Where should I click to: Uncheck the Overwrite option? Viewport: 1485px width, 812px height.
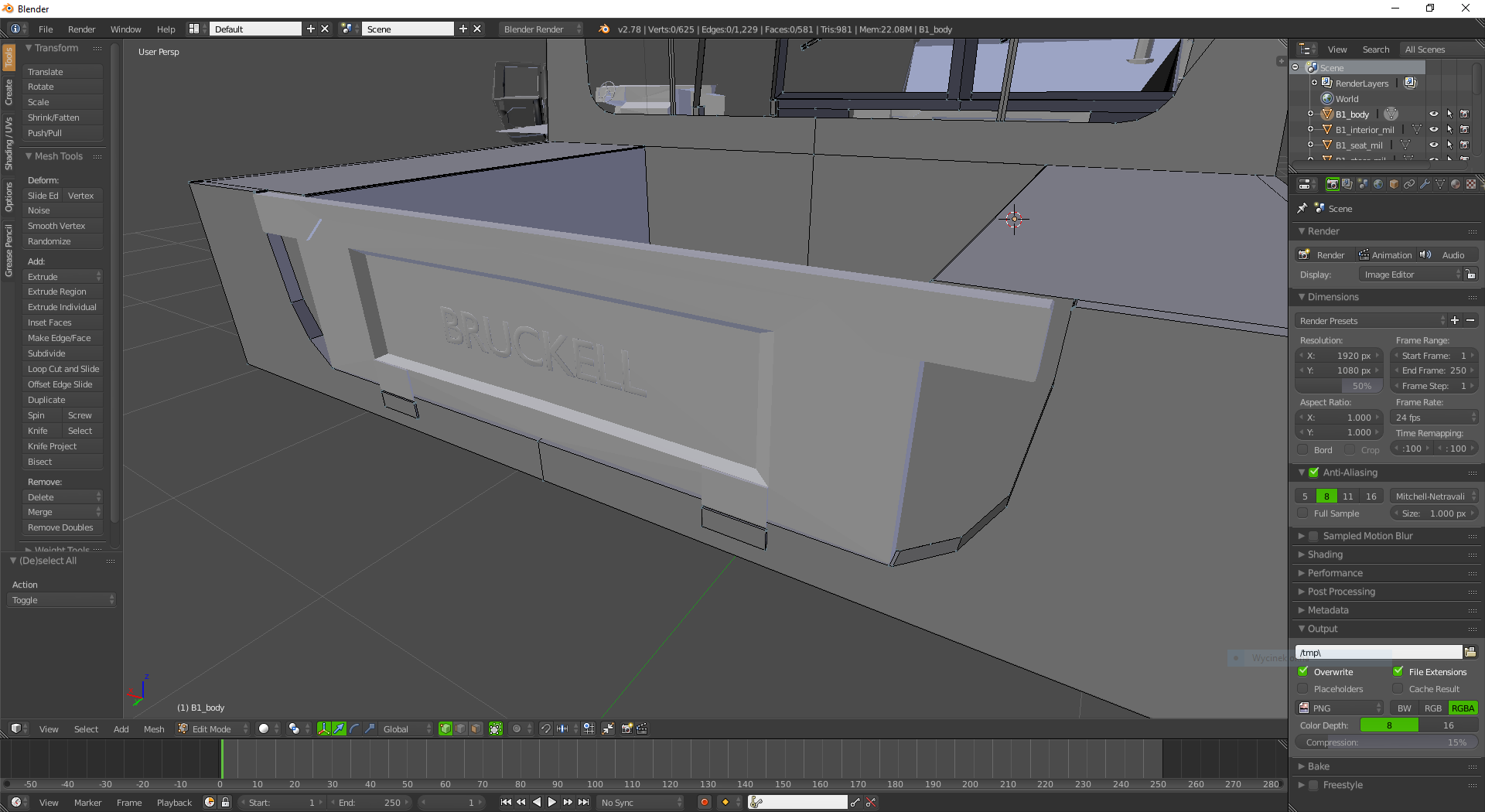pos(1303,672)
